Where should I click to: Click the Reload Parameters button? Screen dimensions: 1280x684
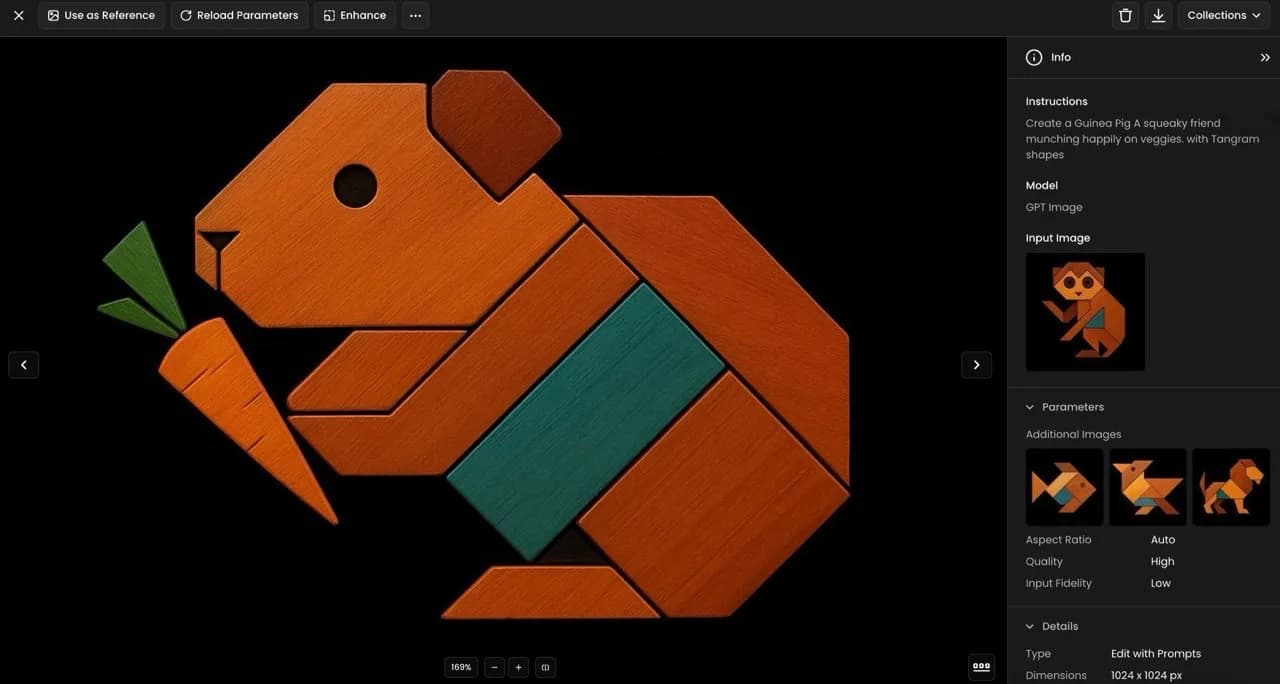pyautogui.click(x=239, y=15)
